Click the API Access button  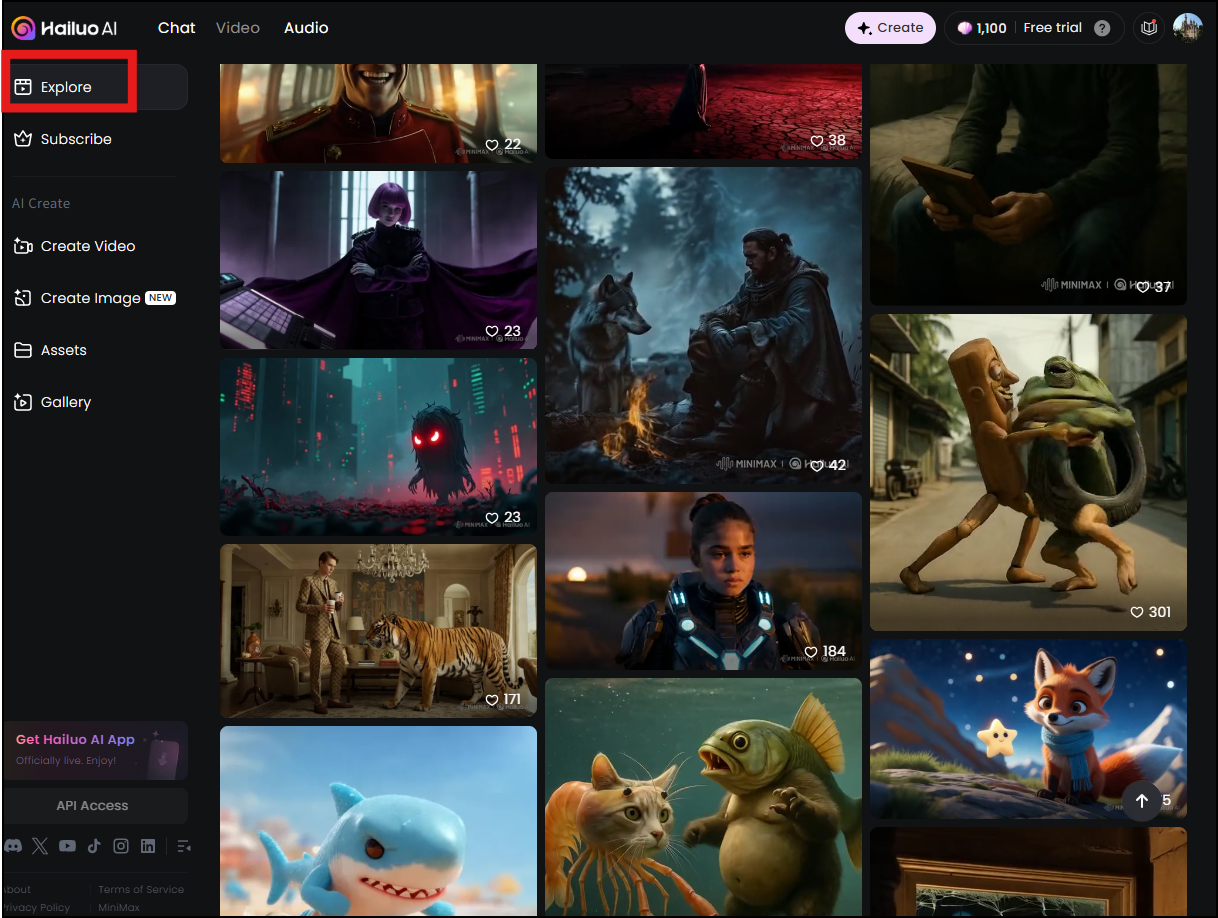tap(95, 805)
